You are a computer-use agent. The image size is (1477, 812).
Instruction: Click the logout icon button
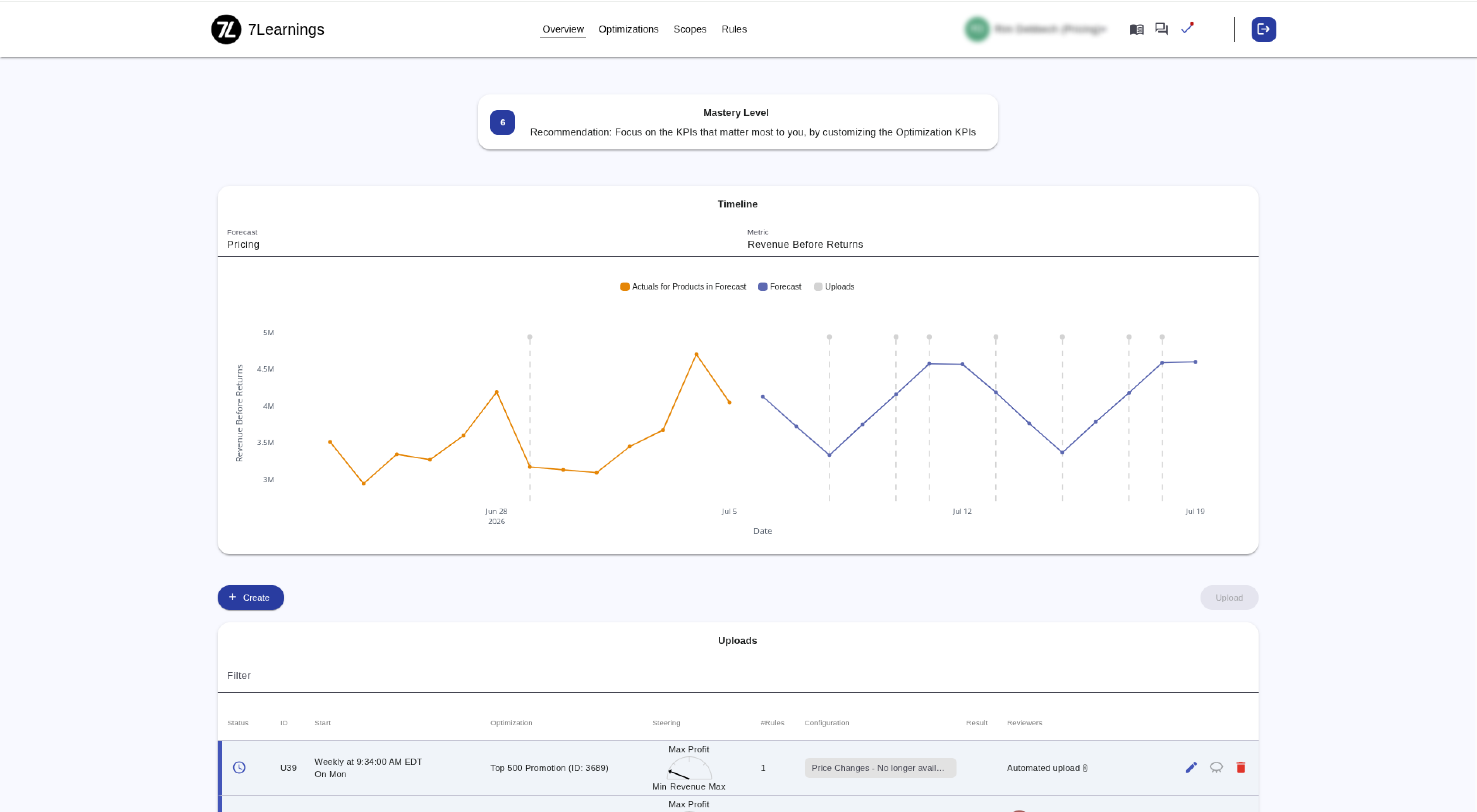(x=1264, y=29)
